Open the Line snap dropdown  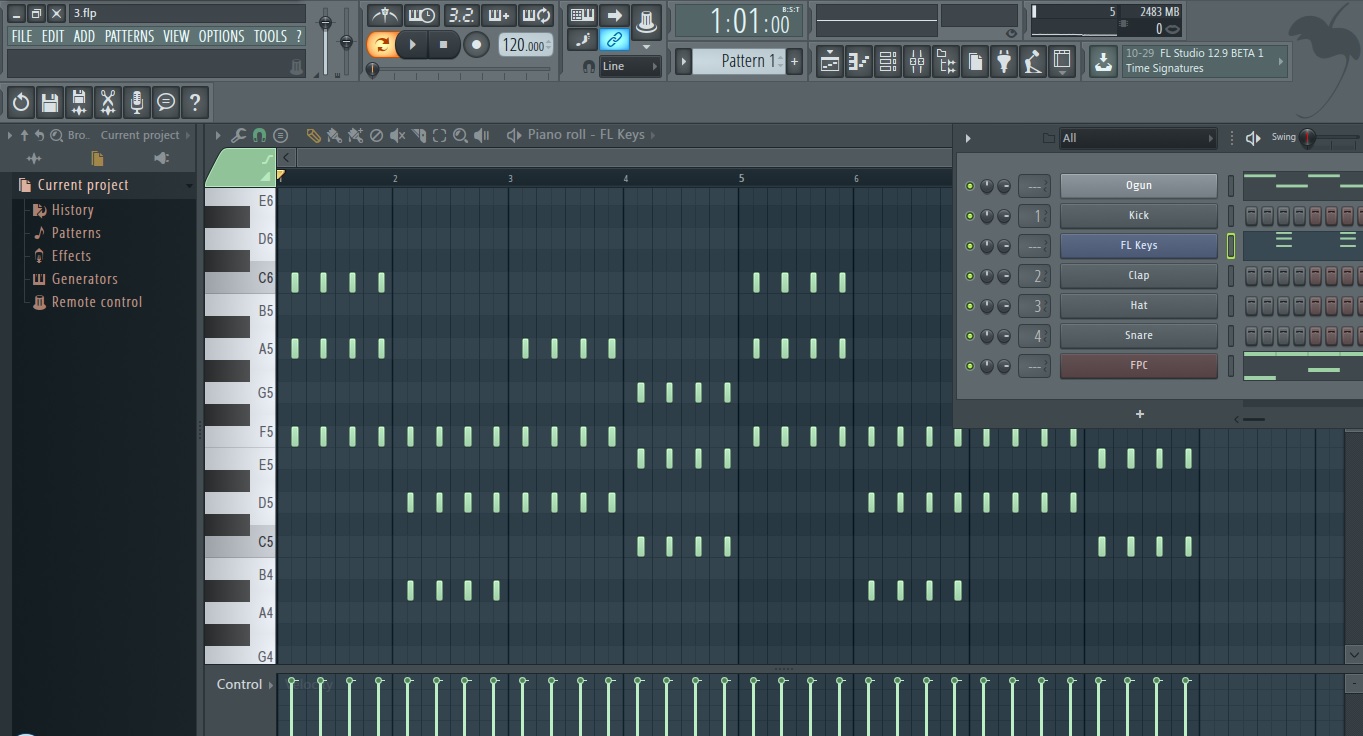pyautogui.click(x=630, y=66)
